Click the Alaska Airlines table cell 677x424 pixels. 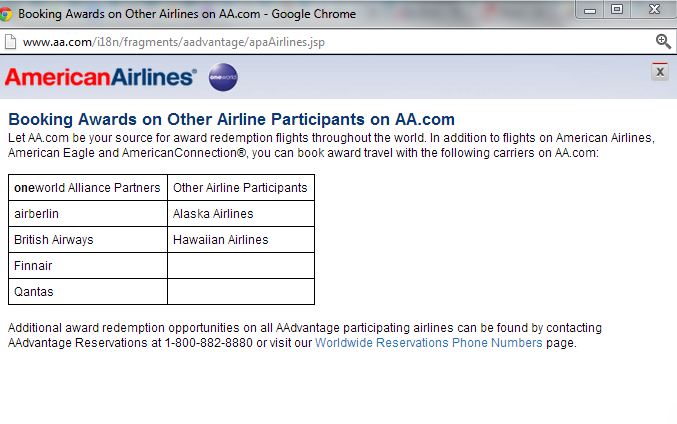(x=241, y=214)
